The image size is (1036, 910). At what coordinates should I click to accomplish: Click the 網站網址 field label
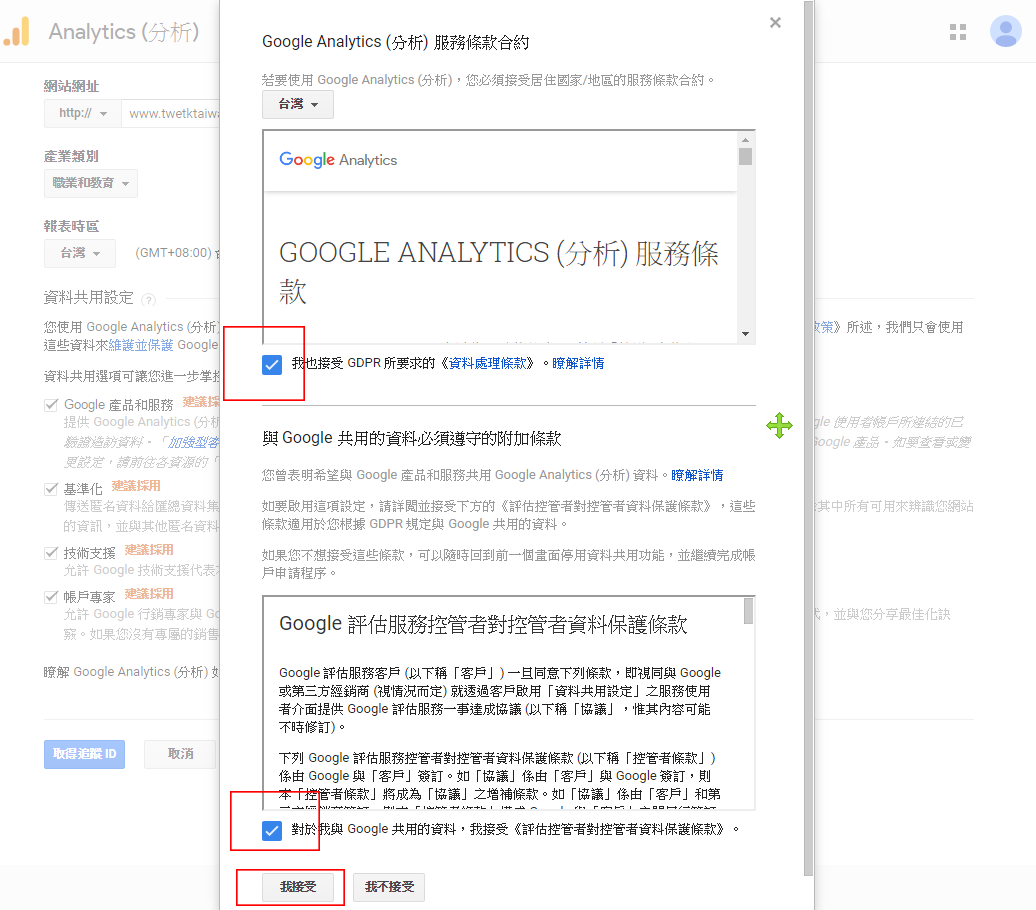[71, 86]
